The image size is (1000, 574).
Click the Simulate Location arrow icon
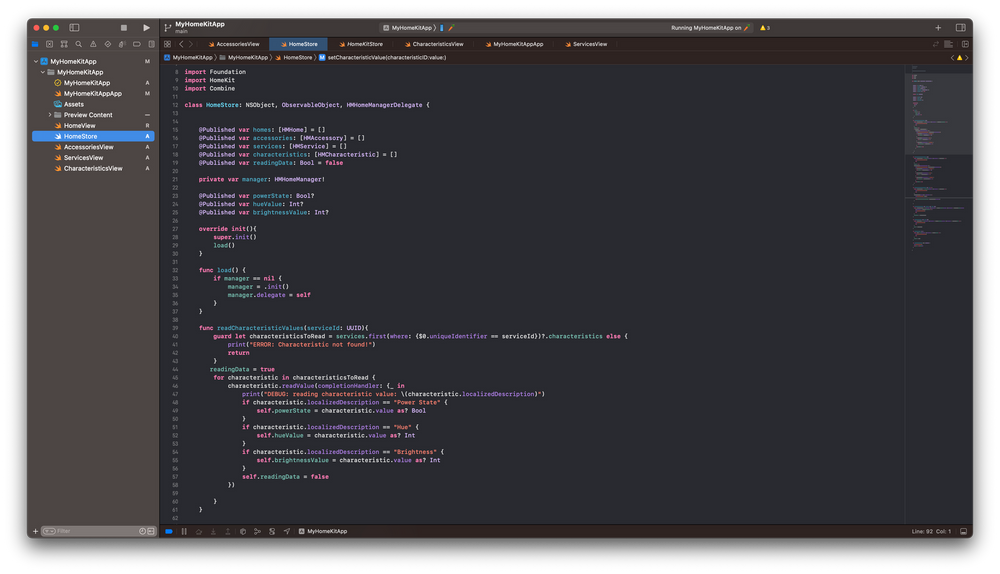(287, 531)
